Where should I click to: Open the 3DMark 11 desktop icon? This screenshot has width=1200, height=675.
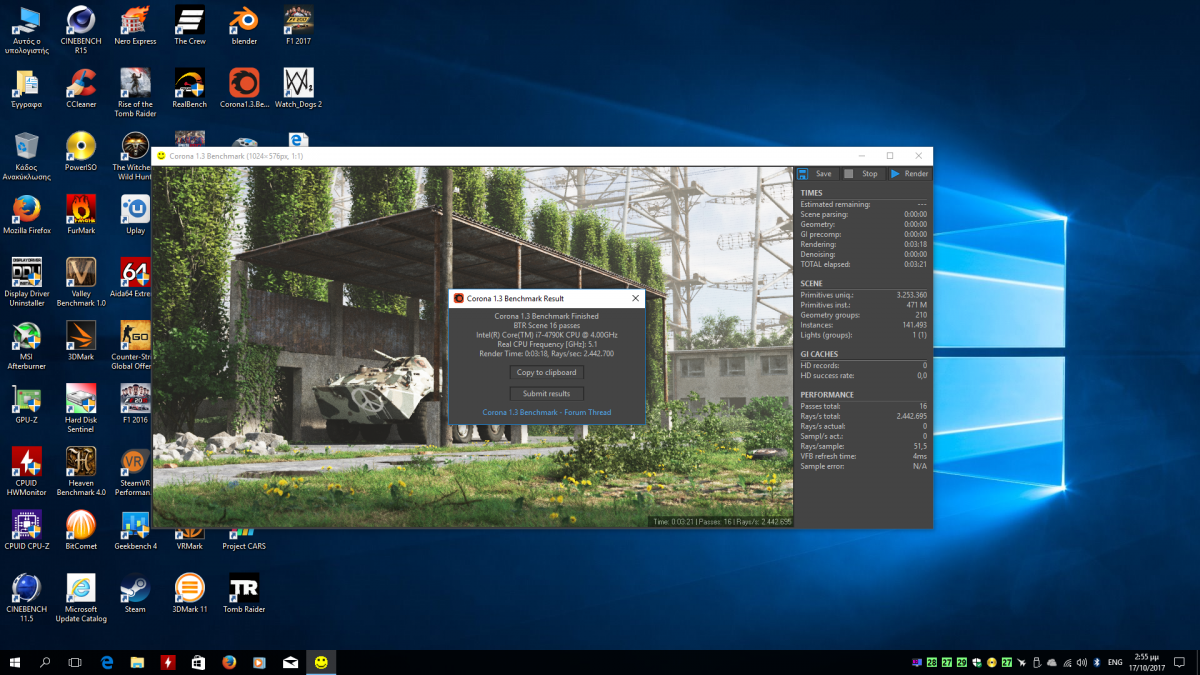[x=190, y=593]
